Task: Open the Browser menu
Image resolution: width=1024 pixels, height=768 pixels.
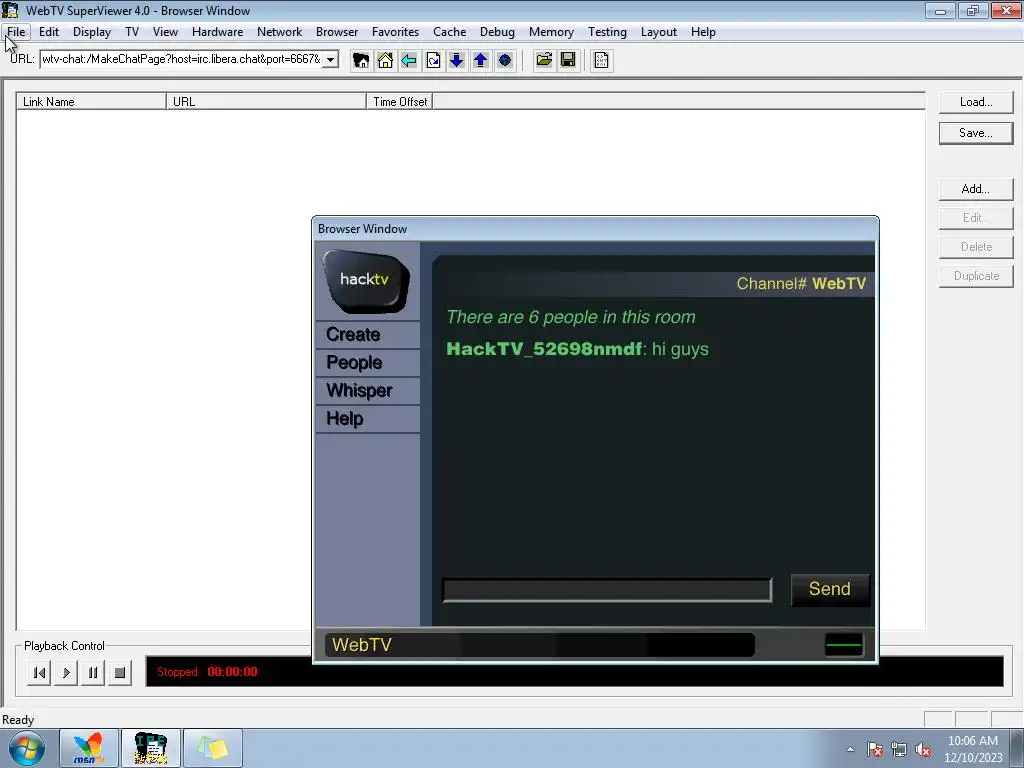Action: pyautogui.click(x=337, y=32)
